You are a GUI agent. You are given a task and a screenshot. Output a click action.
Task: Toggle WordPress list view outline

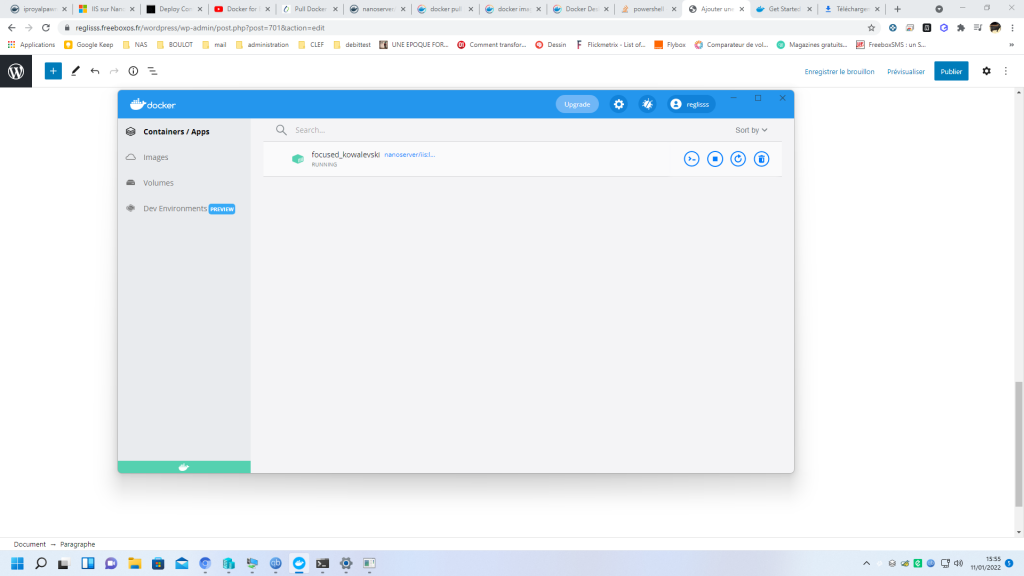click(x=153, y=71)
